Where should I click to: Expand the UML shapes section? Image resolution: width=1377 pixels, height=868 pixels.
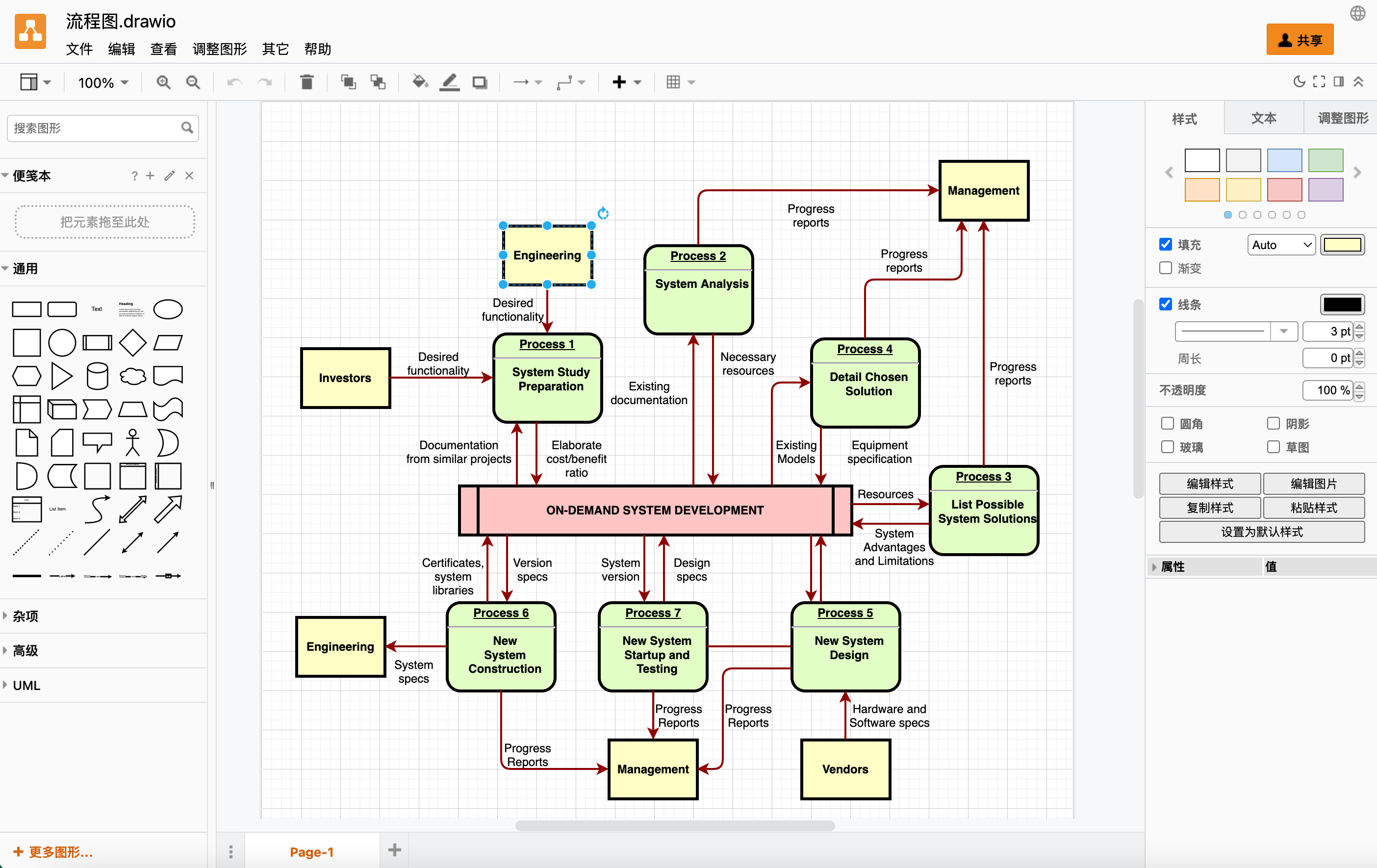point(26,685)
